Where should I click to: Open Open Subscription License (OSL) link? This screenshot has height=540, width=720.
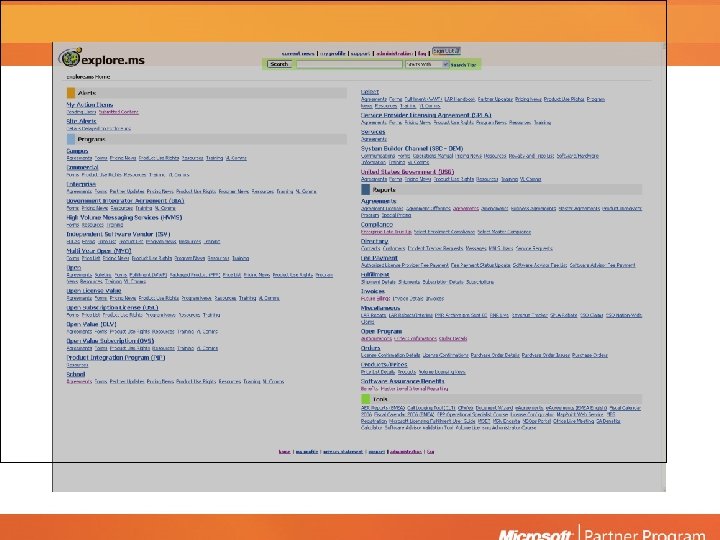point(112,308)
